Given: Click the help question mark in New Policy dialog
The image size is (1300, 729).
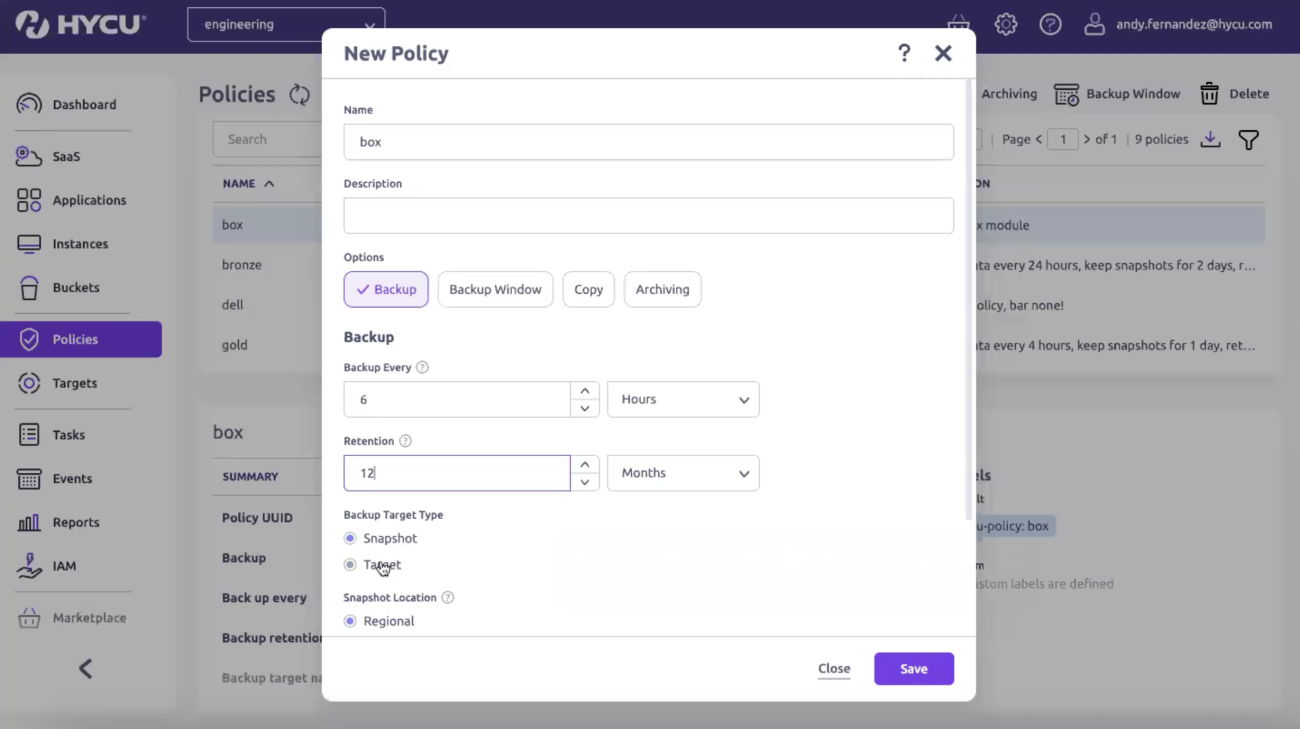Looking at the screenshot, I should click(904, 53).
